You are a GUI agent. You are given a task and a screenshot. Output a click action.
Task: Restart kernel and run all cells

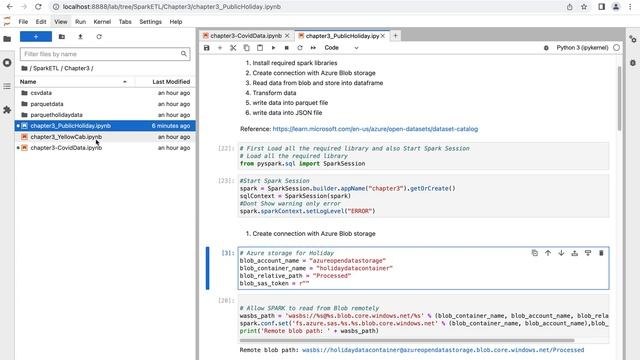point(313,48)
